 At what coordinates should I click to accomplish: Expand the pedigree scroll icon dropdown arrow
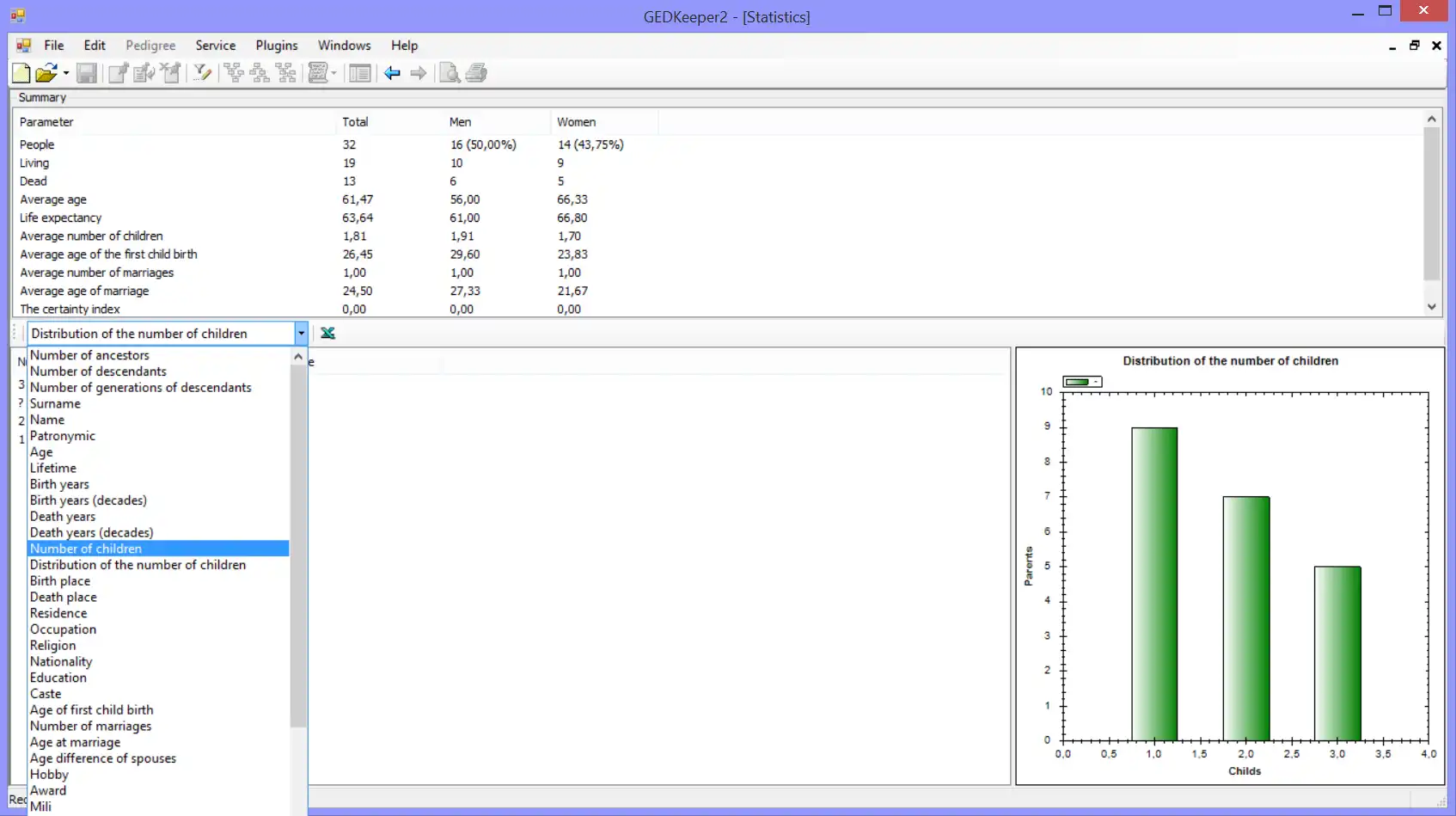pos(333,73)
